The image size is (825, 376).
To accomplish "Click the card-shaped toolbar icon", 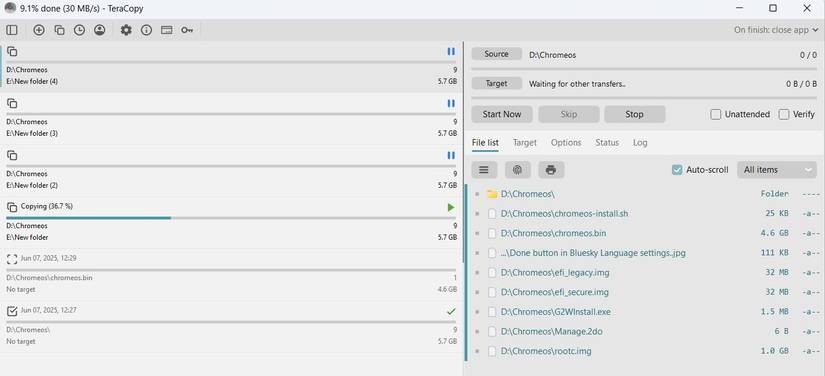I will [x=167, y=30].
